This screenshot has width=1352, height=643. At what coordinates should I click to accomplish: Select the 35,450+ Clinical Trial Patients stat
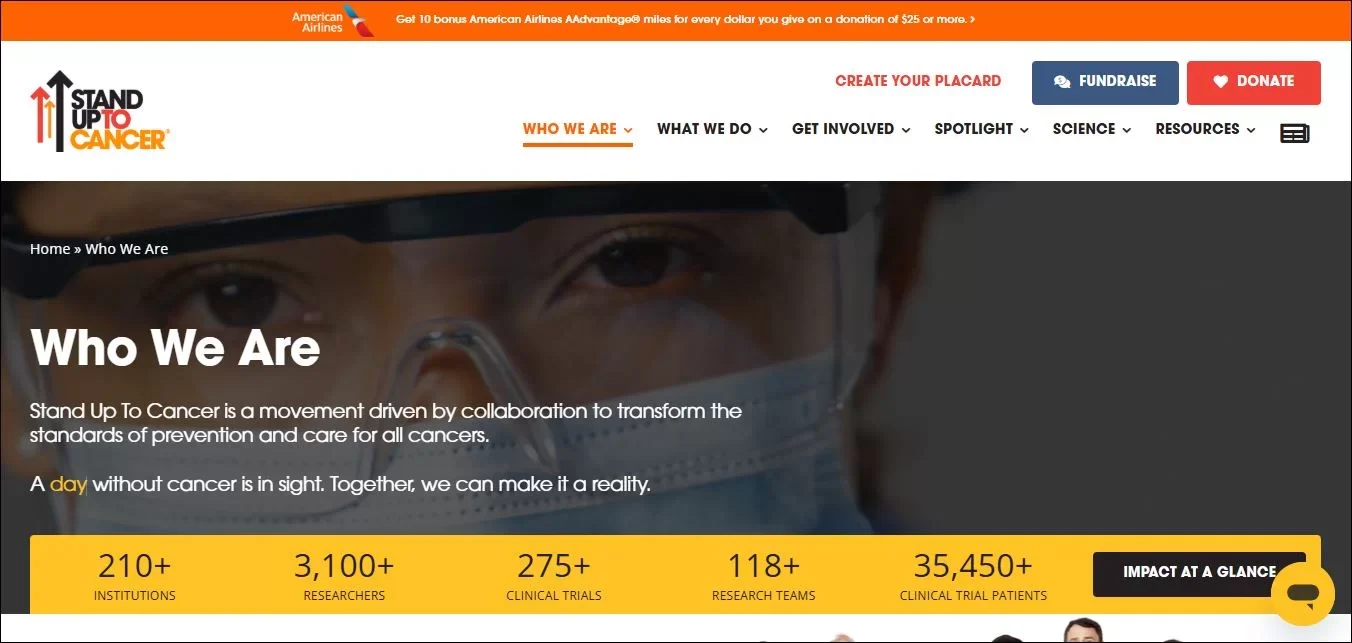[x=973, y=577]
